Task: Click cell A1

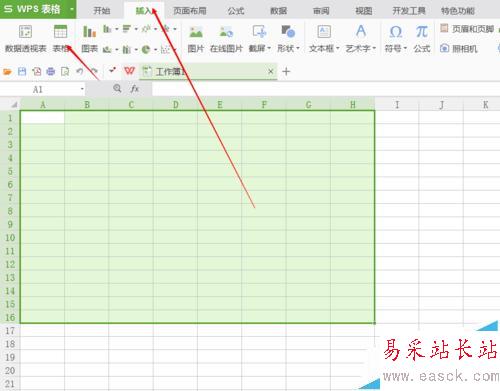Action: [42, 117]
